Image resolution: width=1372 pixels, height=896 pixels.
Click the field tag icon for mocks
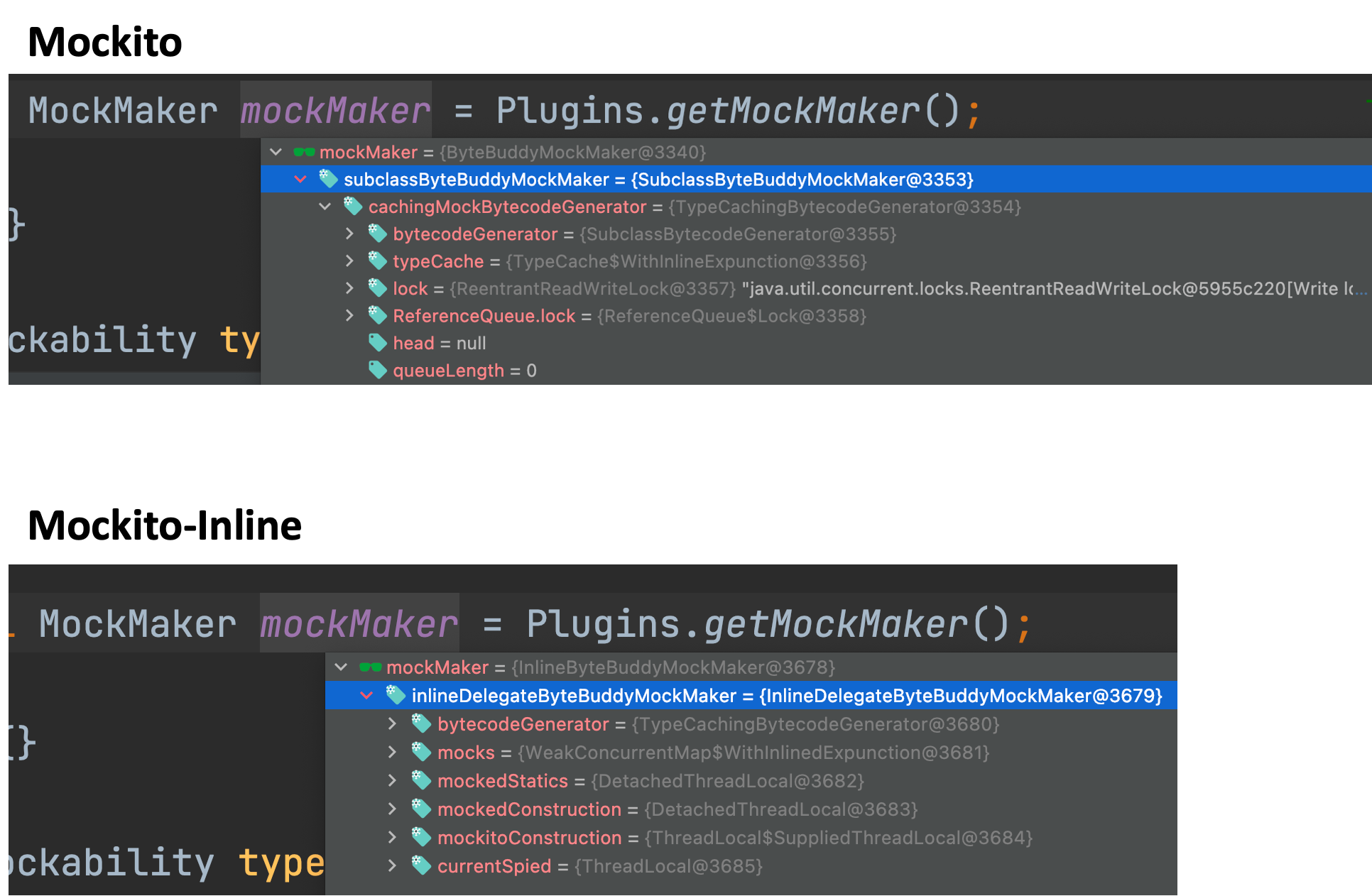pyautogui.click(x=421, y=753)
